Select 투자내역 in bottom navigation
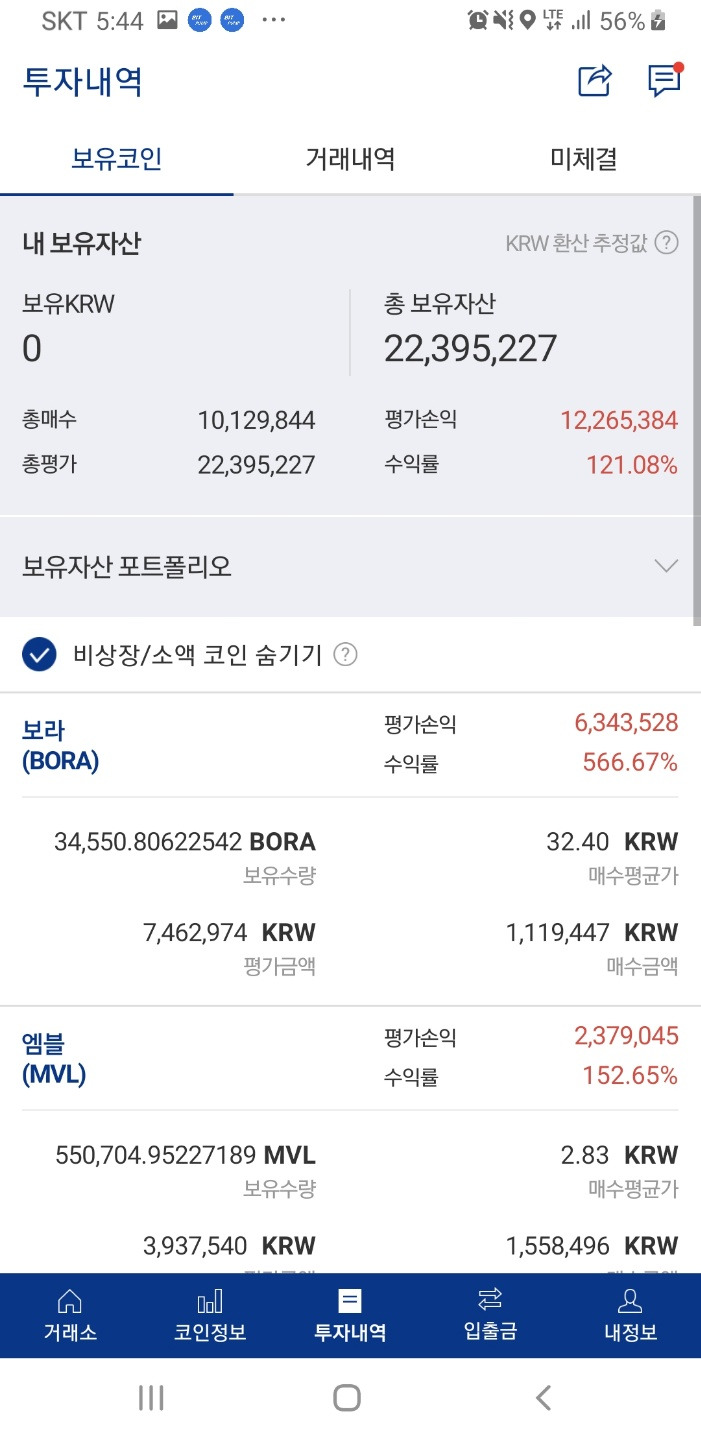This screenshot has width=701, height=1440. tap(350, 1315)
